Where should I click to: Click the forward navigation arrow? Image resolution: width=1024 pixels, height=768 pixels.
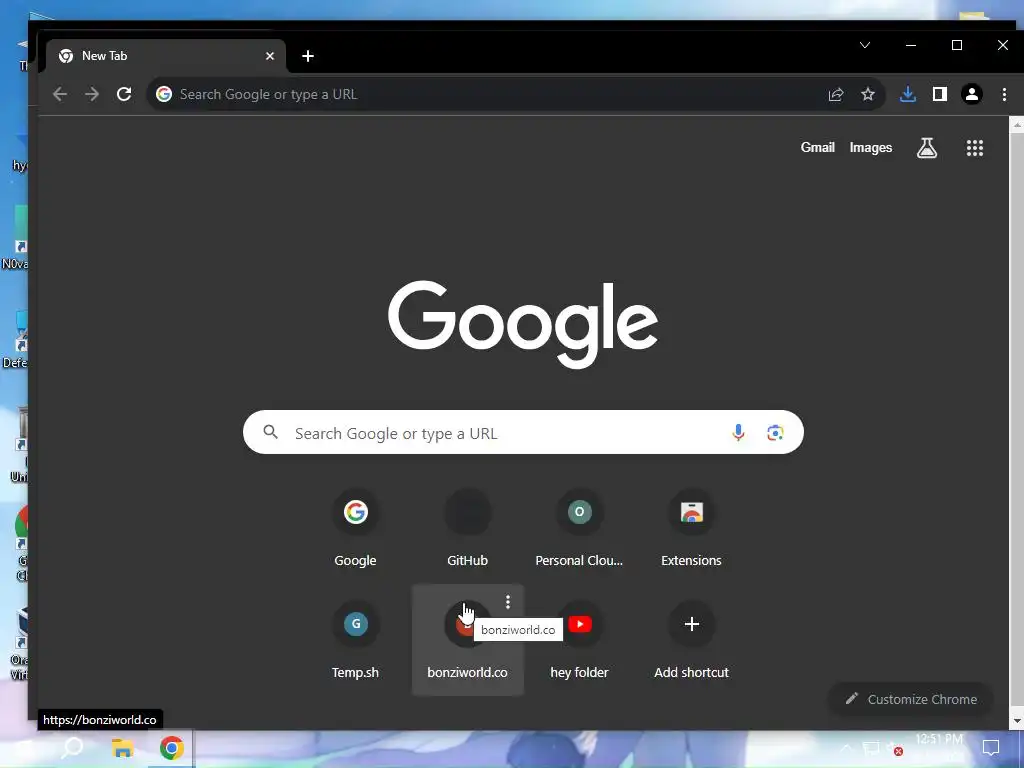click(x=92, y=94)
